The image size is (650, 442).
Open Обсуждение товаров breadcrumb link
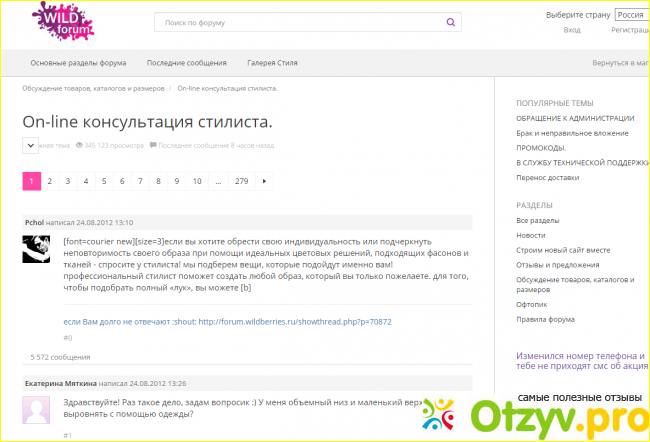coord(94,88)
